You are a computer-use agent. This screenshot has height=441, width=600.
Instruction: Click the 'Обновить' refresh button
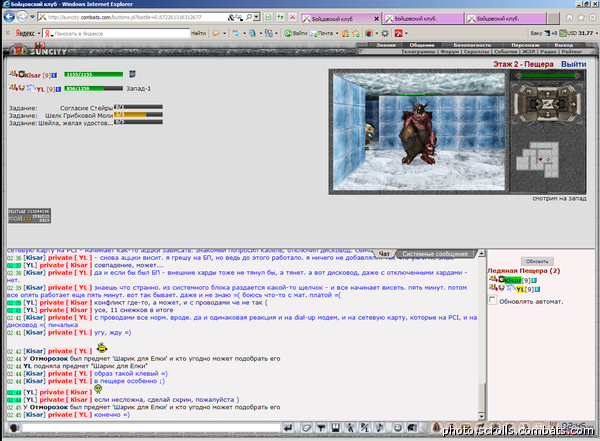tap(537, 261)
